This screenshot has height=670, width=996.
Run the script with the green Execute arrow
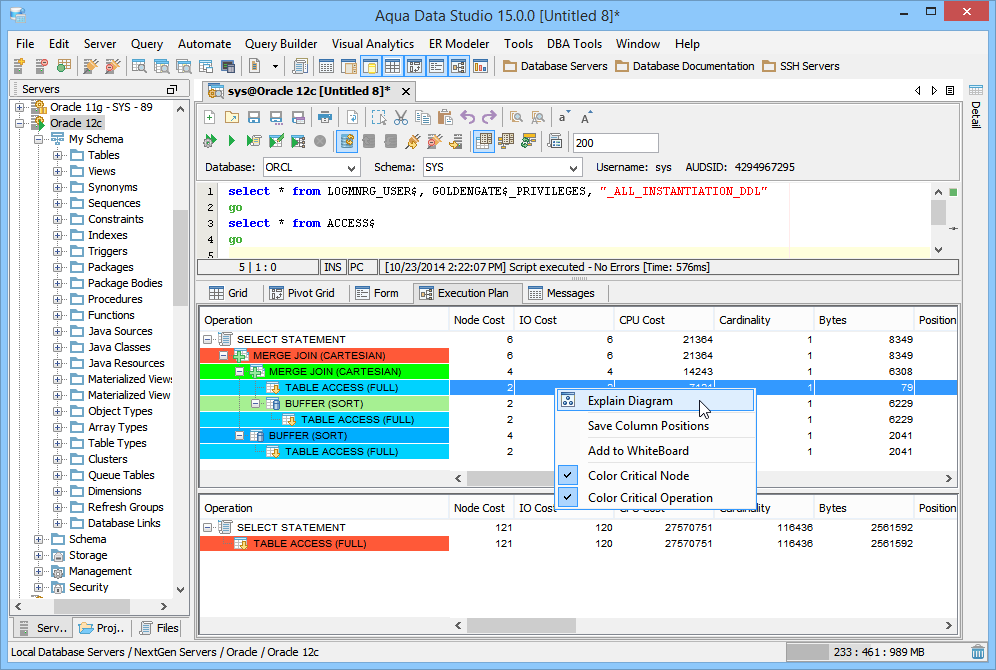click(232, 141)
